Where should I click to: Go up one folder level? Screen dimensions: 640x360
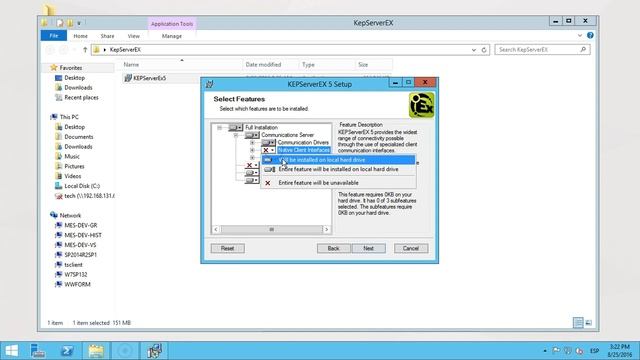[x=85, y=50]
